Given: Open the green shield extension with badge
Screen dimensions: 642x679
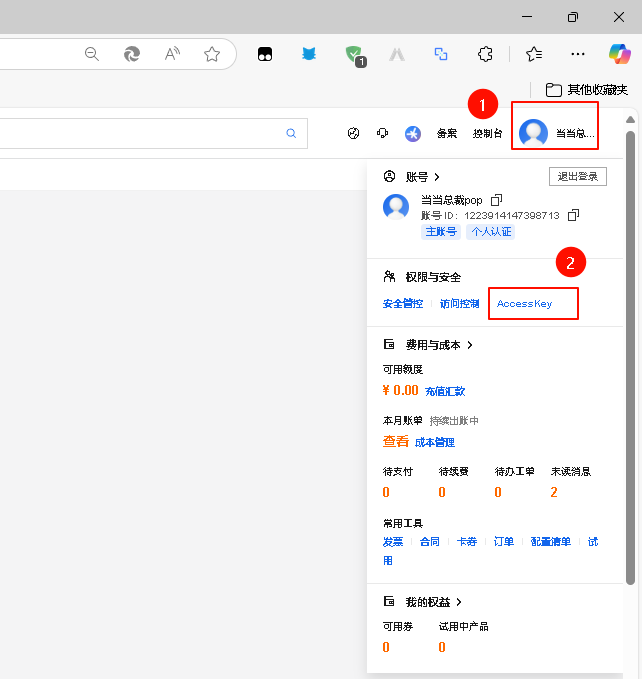Looking at the screenshot, I should (355, 56).
